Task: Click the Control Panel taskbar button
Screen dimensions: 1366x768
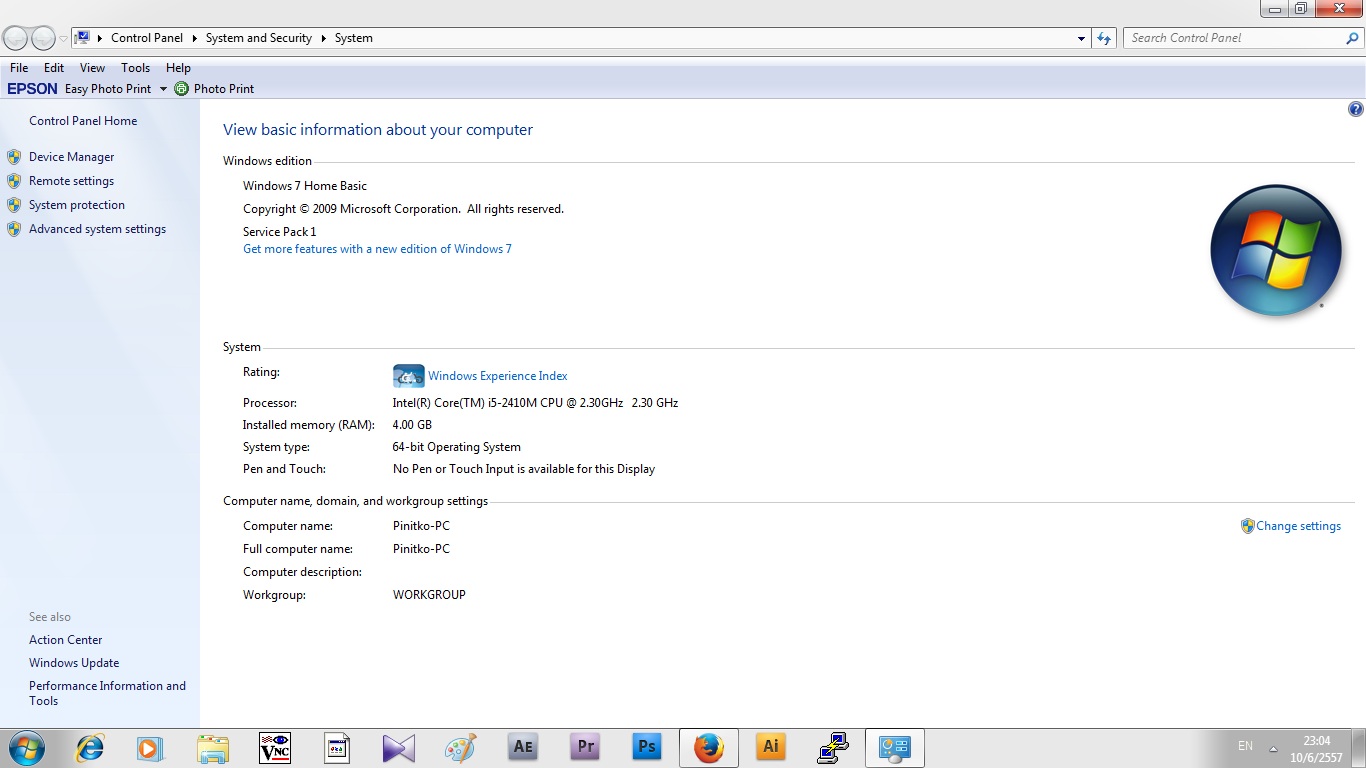Action: click(895, 748)
